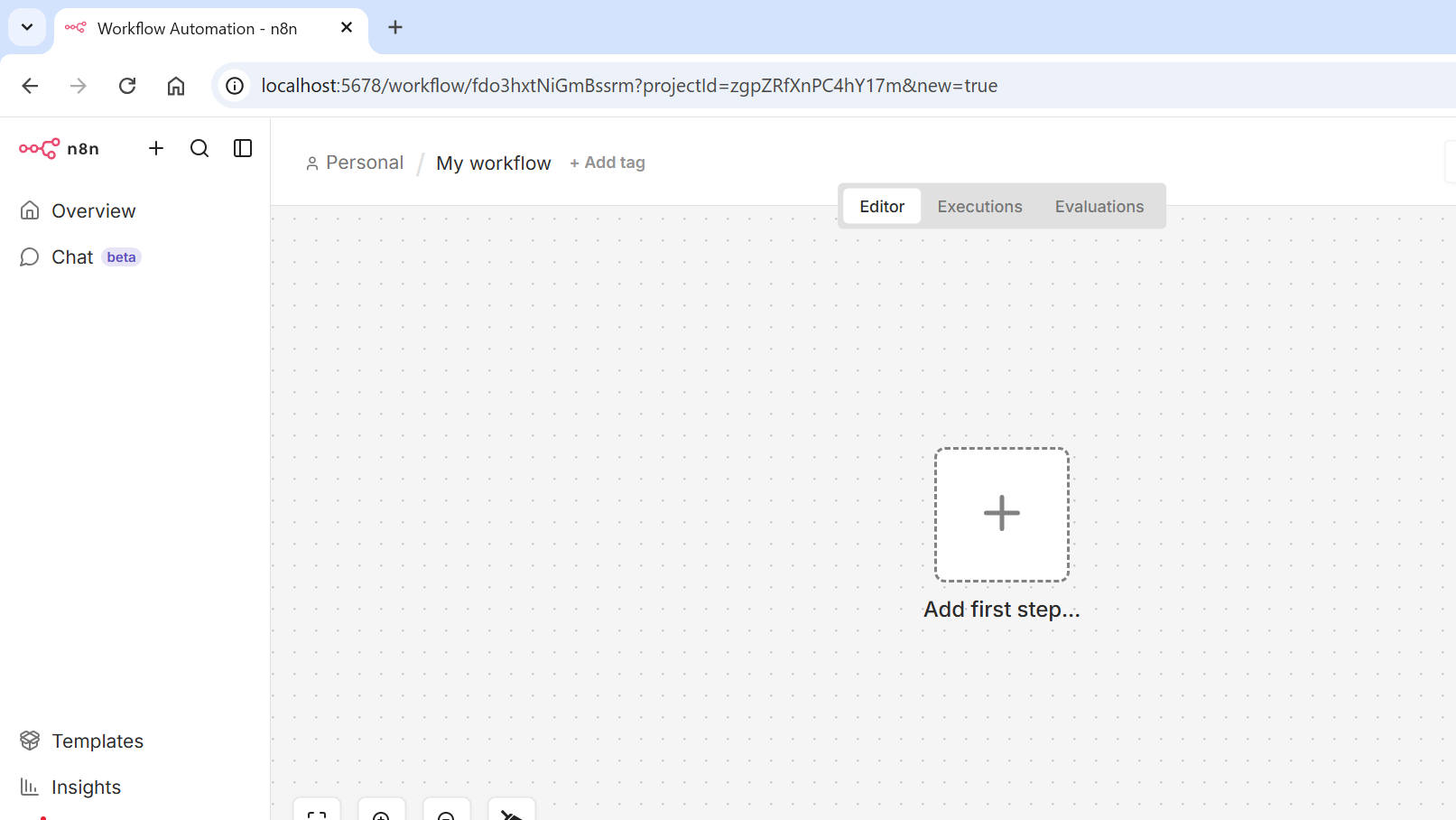This screenshot has height=820, width=1456.
Task: Go to Templates in the sidebar
Action: tap(97, 741)
